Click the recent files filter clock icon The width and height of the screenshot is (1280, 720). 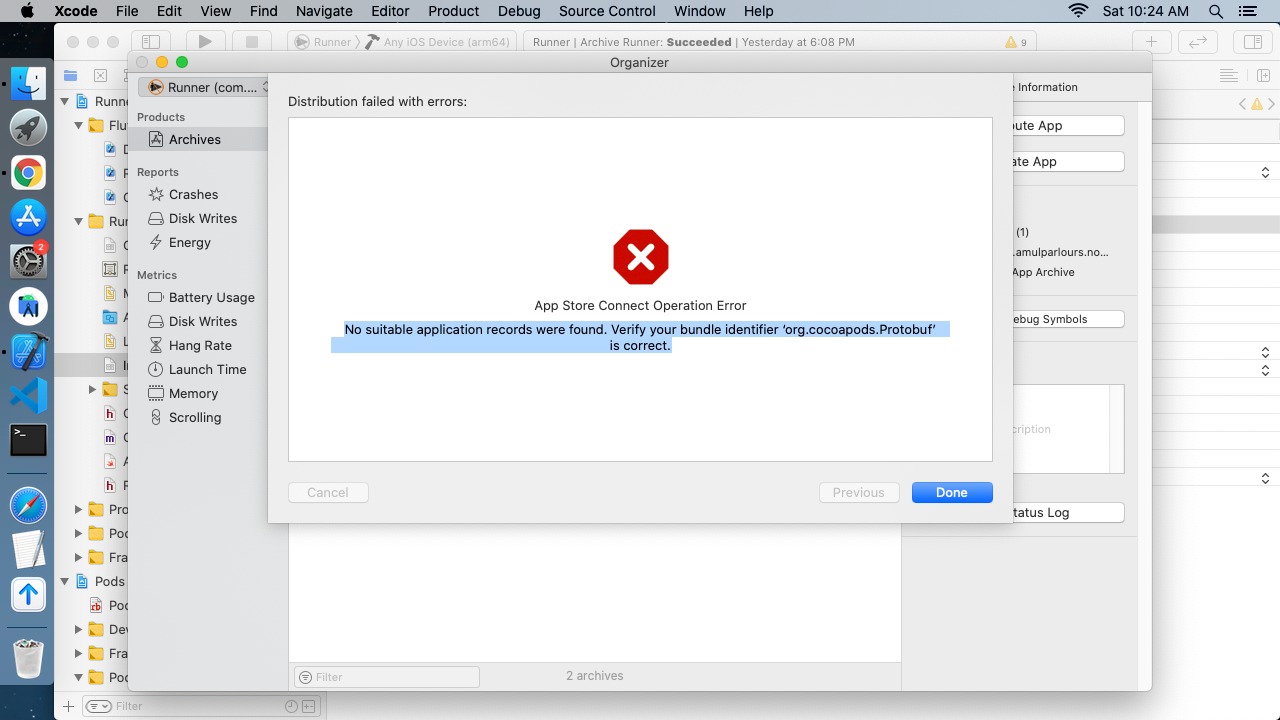click(291, 706)
